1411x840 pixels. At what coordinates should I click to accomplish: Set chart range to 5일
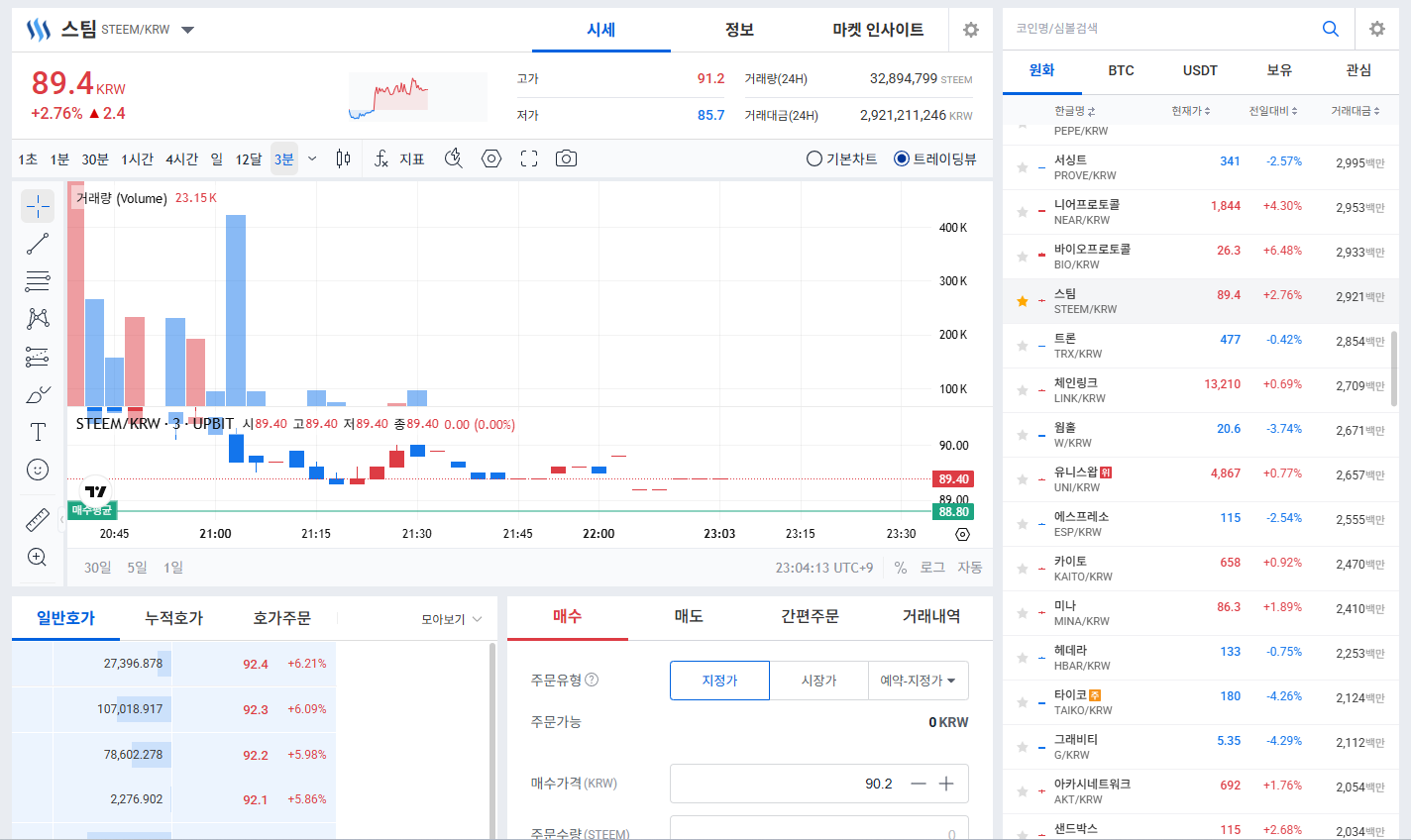click(x=137, y=568)
